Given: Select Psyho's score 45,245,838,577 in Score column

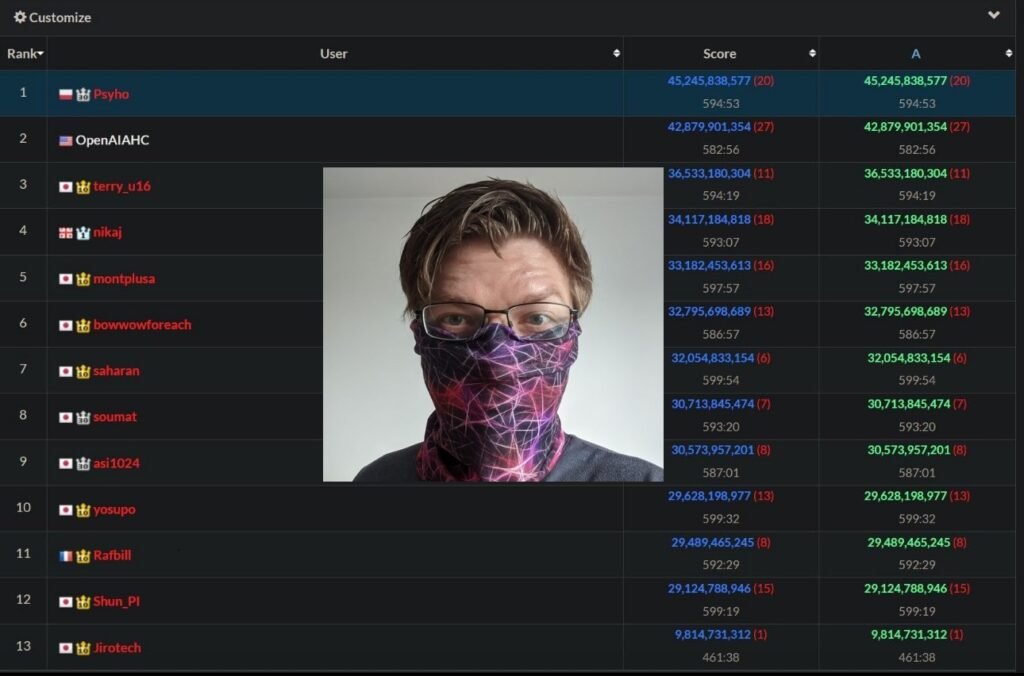Looking at the screenshot, I should pos(709,81).
